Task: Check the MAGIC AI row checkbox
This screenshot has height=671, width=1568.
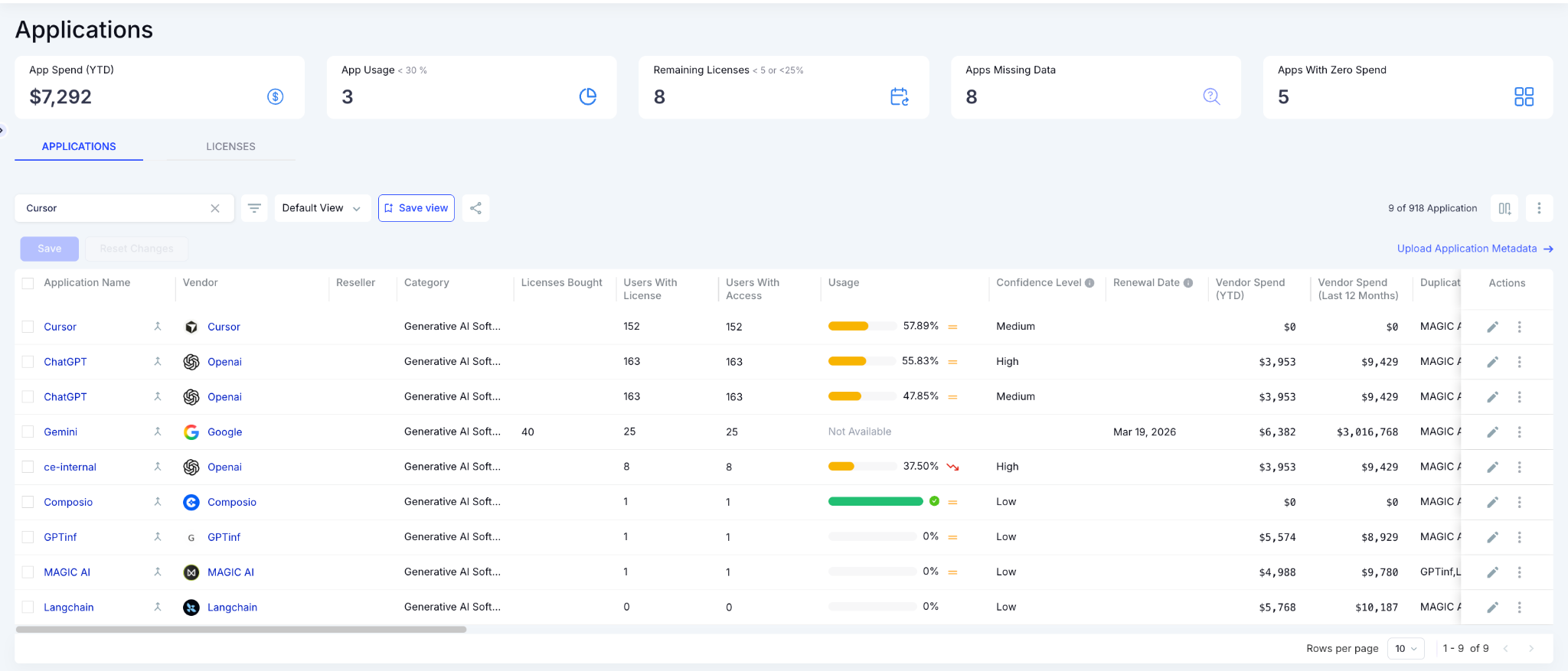Action: coord(28,572)
